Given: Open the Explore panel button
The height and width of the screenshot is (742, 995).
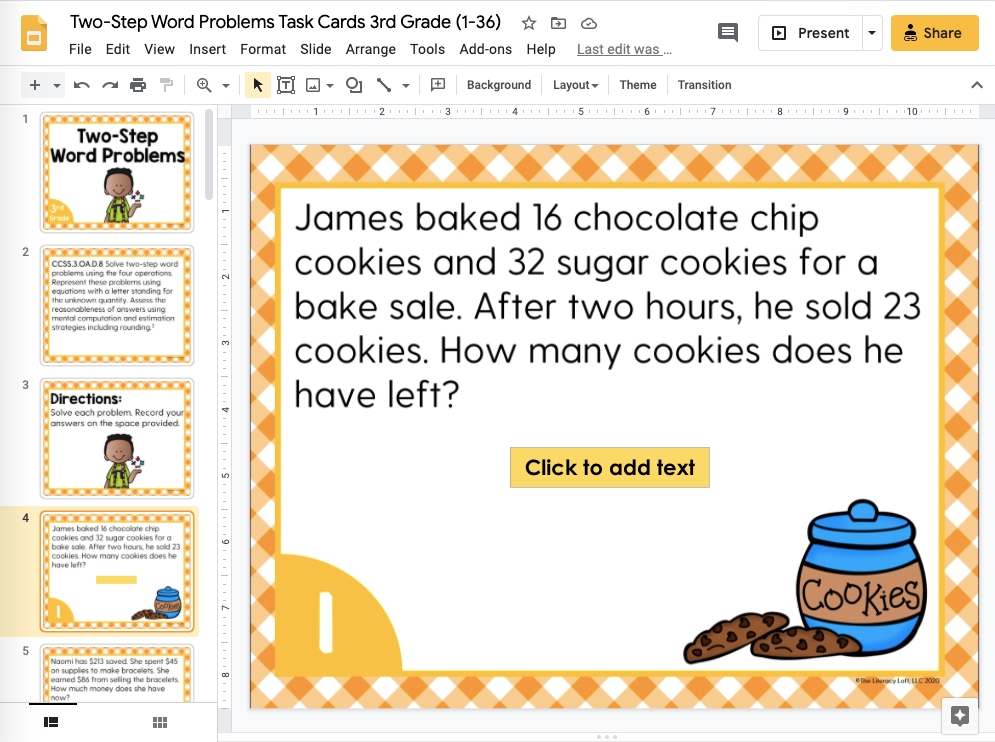Looking at the screenshot, I should tap(959, 716).
